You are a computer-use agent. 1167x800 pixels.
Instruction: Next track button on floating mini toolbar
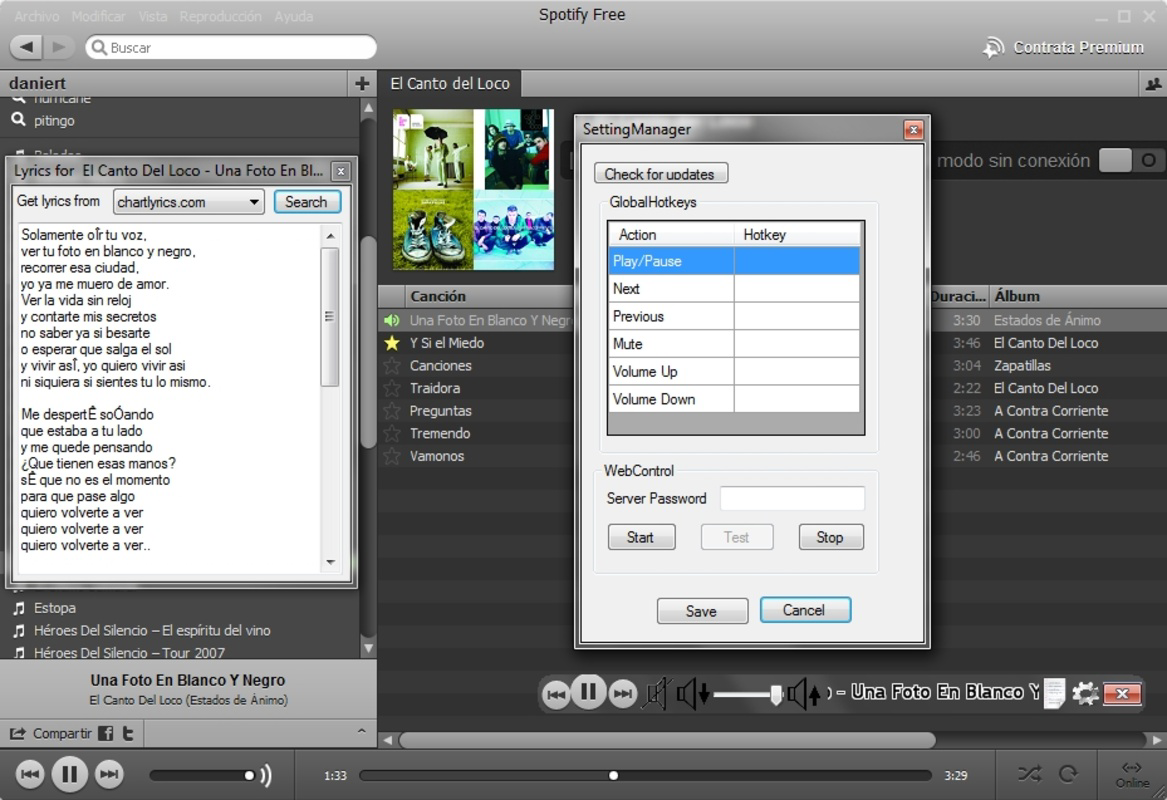tap(622, 694)
